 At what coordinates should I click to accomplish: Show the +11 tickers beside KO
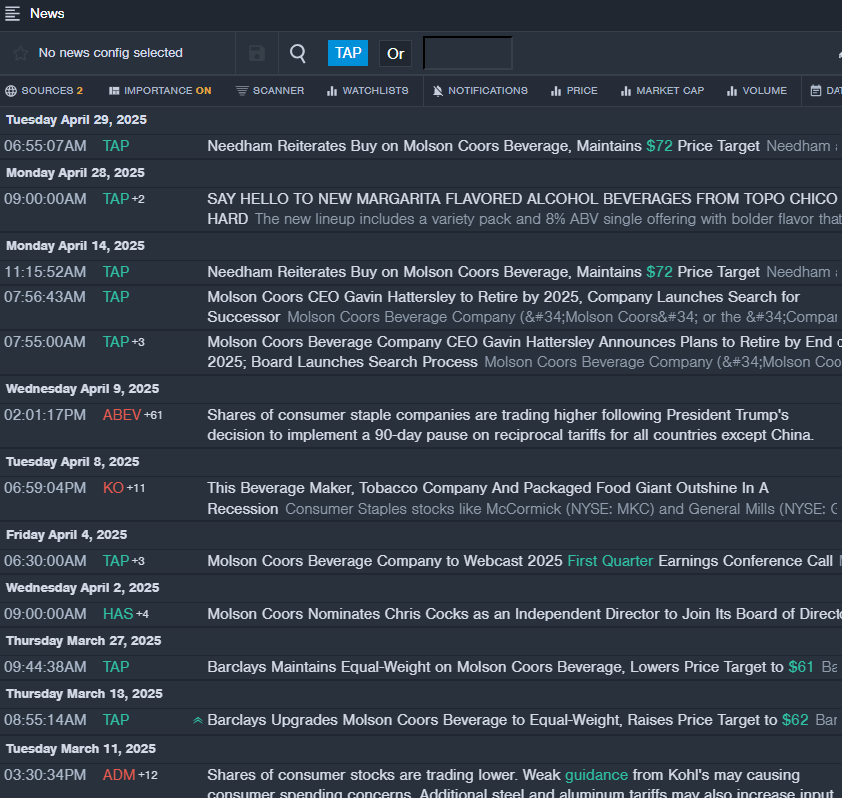[x=136, y=489]
